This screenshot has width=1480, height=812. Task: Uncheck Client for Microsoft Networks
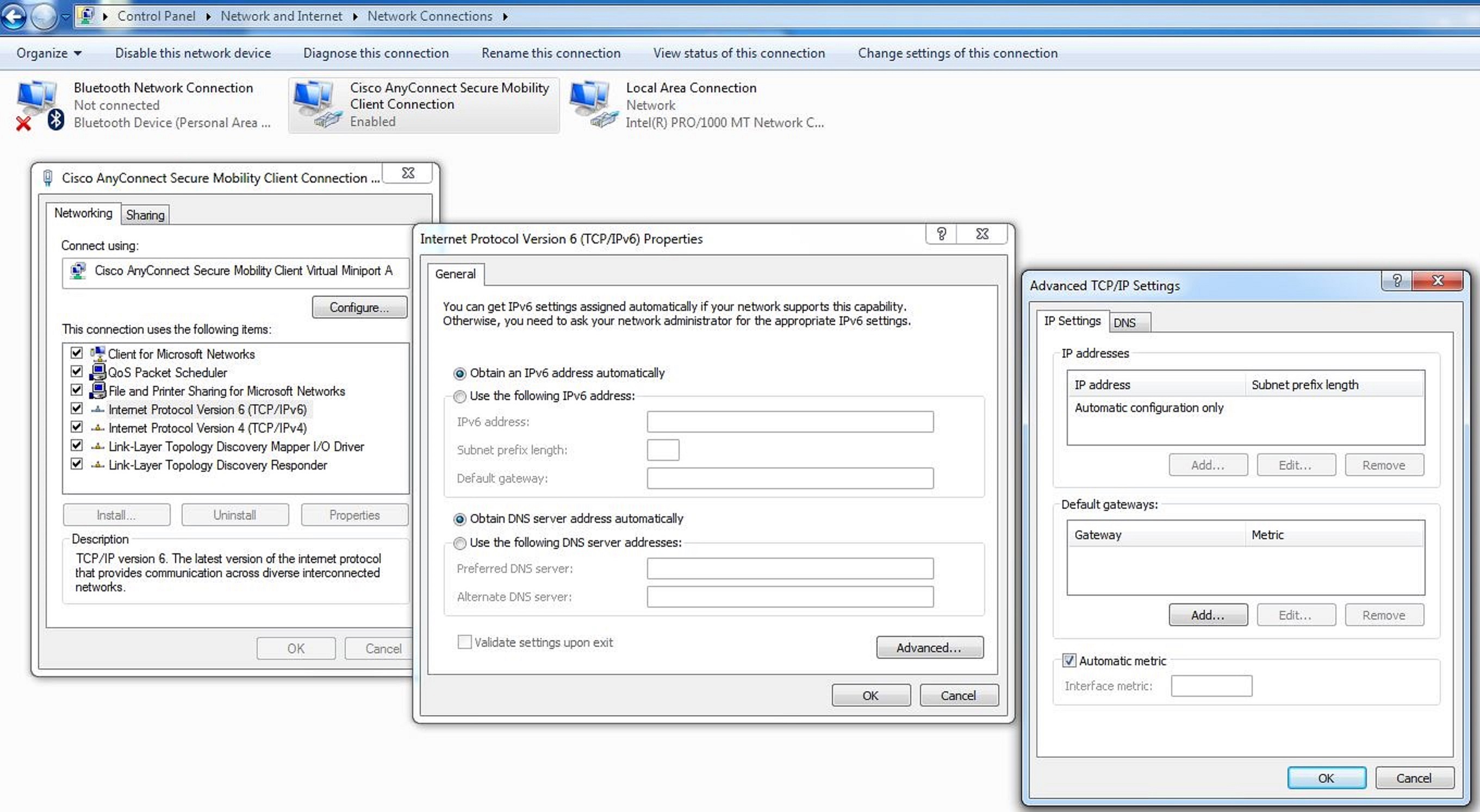[77, 353]
